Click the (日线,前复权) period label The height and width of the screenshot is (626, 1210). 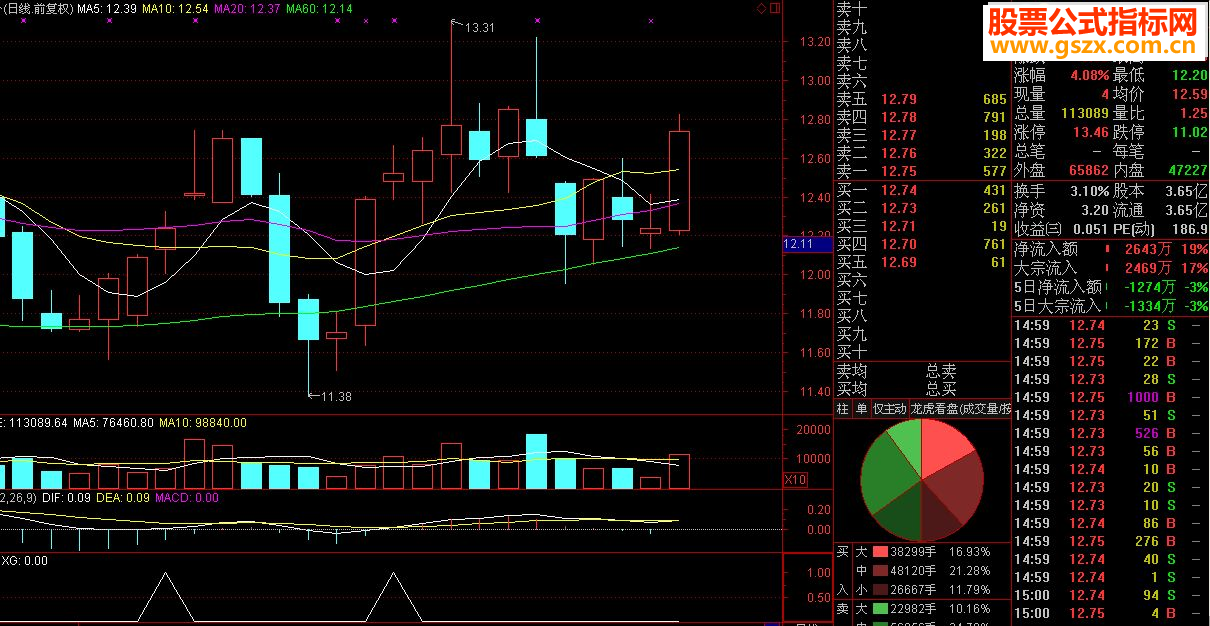(38, 8)
